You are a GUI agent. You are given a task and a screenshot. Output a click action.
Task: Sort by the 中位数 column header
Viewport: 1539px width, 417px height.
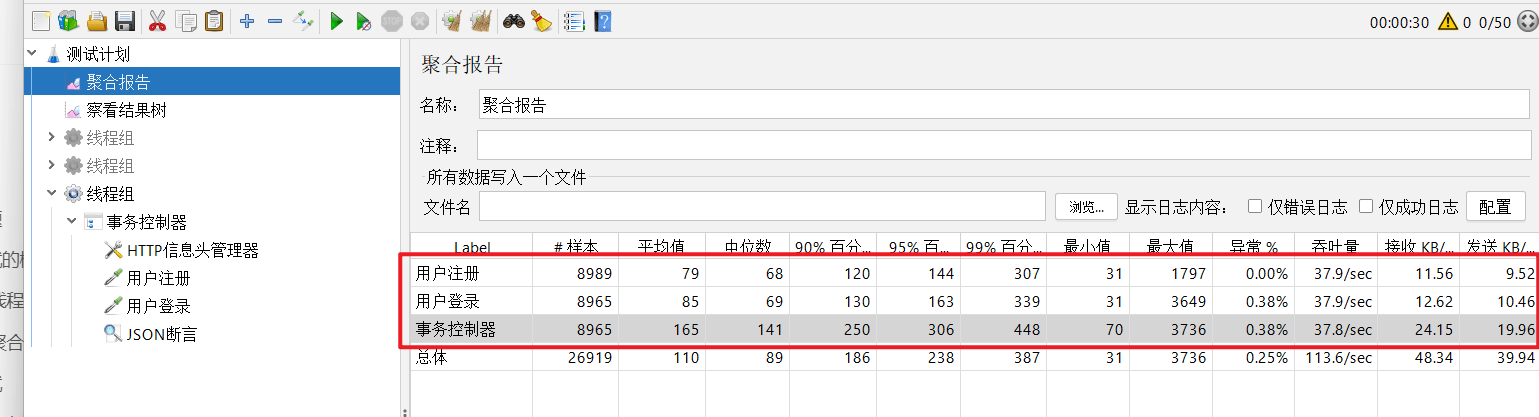pos(747,247)
